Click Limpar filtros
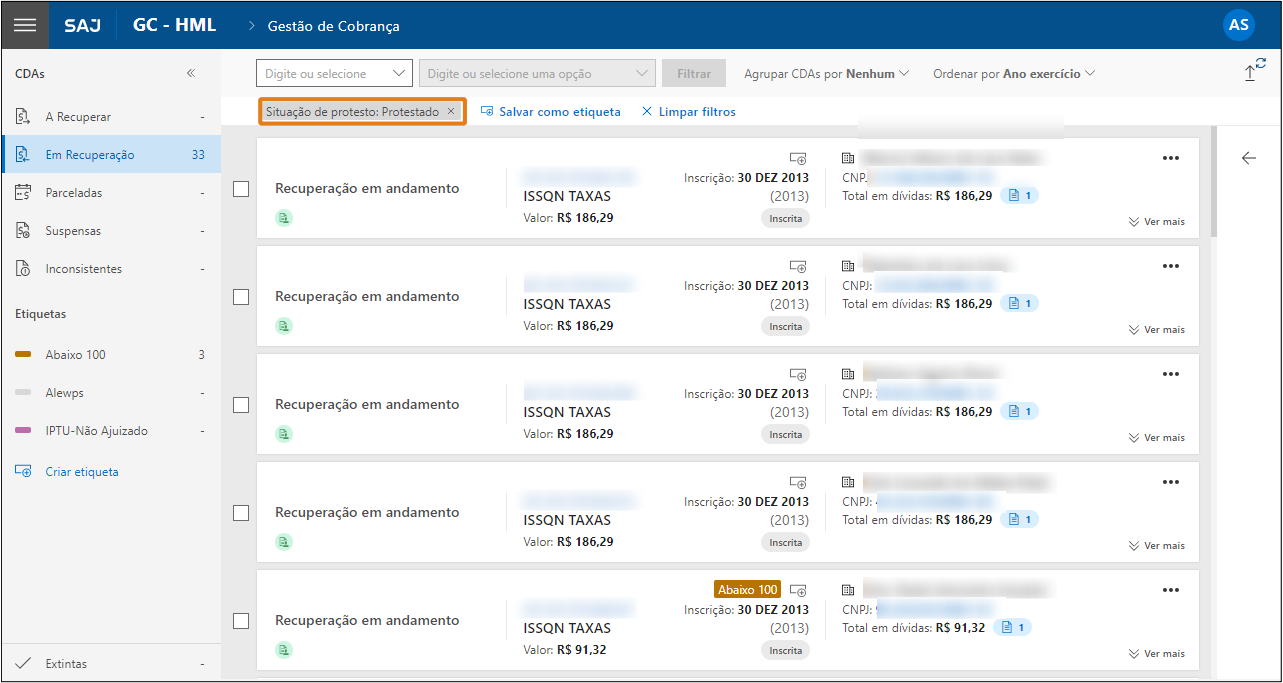 click(688, 112)
